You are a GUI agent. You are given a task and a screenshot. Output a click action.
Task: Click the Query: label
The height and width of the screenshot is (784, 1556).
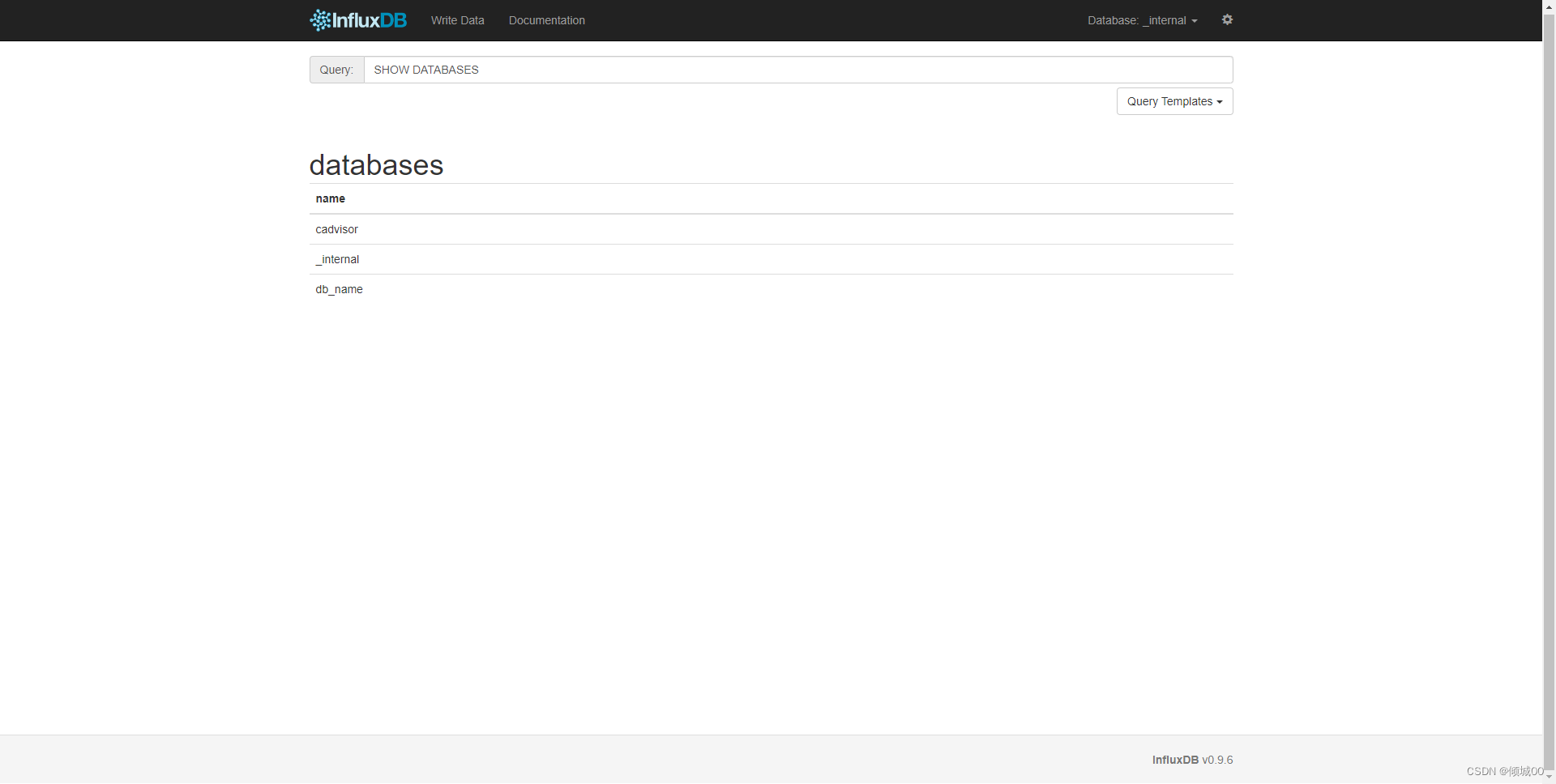point(336,70)
